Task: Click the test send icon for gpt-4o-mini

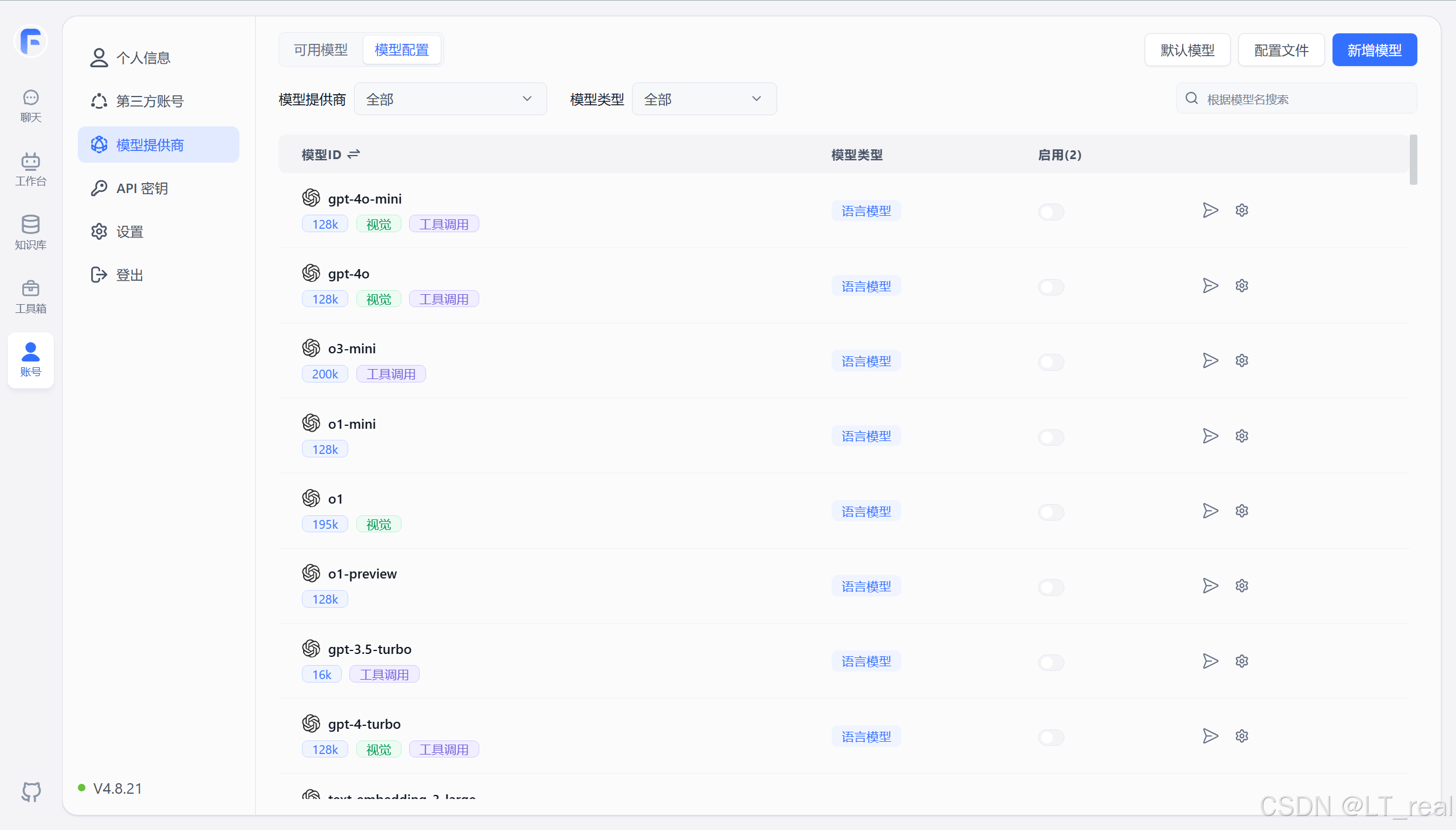Action: (x=1210, y=211)
